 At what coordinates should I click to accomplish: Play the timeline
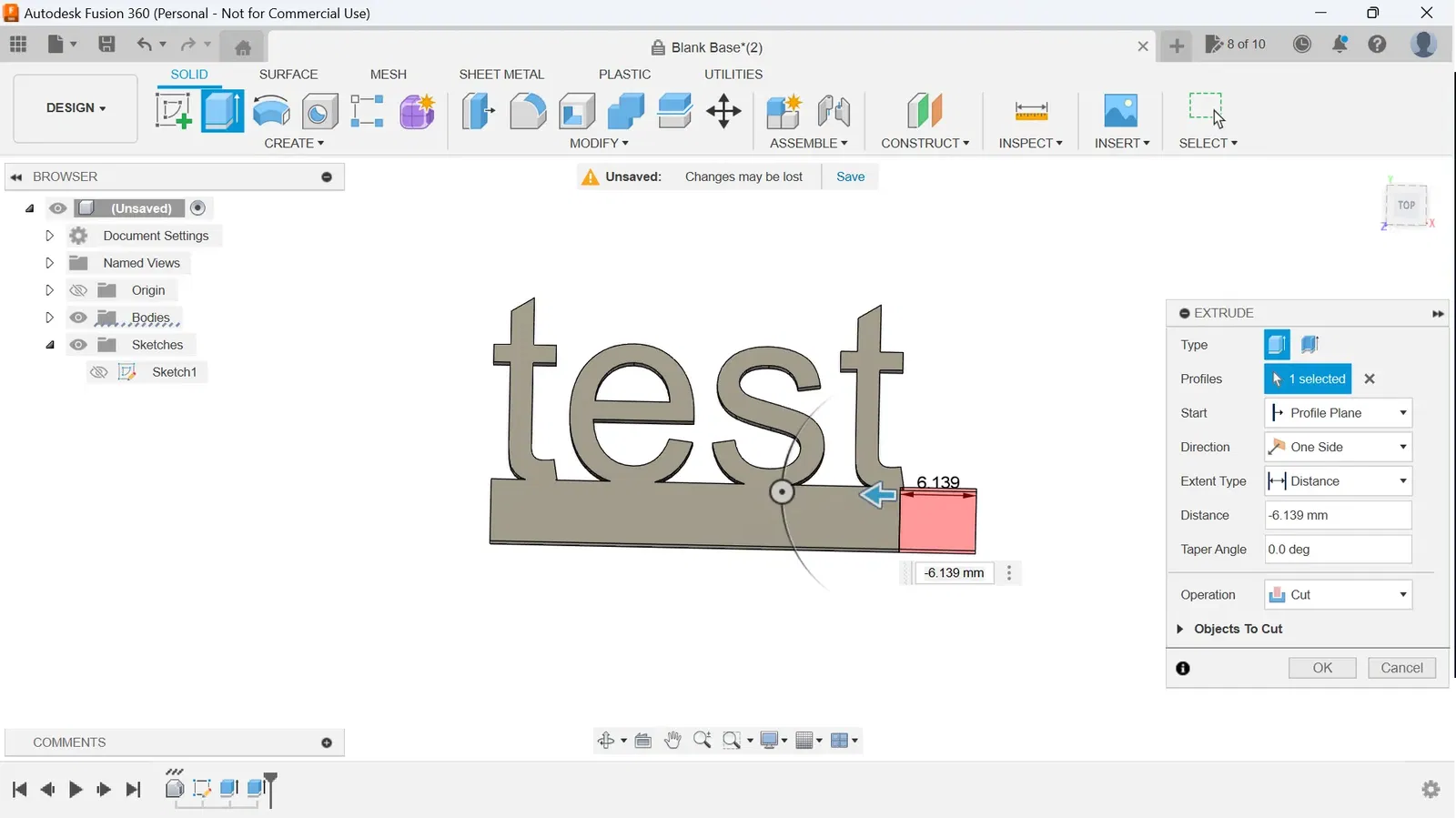76,789
